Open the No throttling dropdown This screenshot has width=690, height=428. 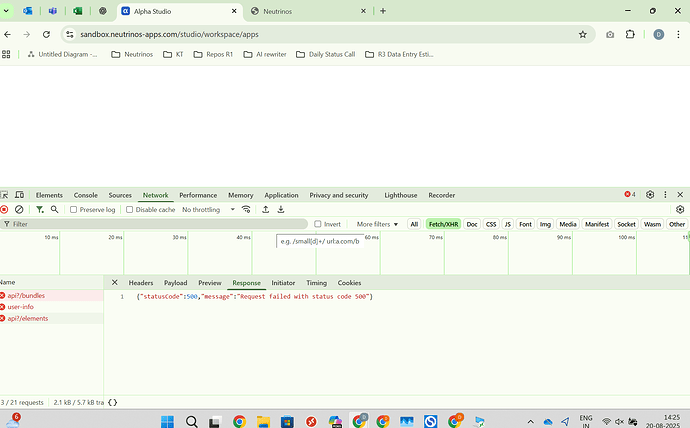[209, 210]
